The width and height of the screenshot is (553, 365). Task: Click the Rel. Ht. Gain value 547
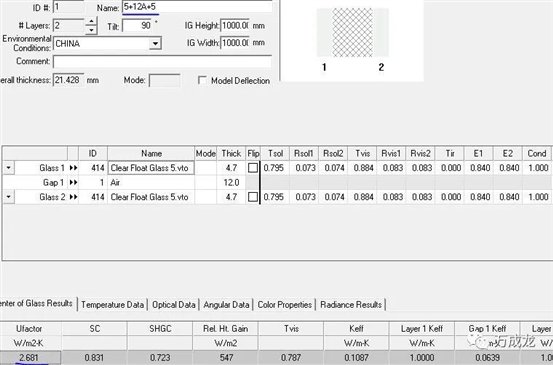[x=226, y=358]
